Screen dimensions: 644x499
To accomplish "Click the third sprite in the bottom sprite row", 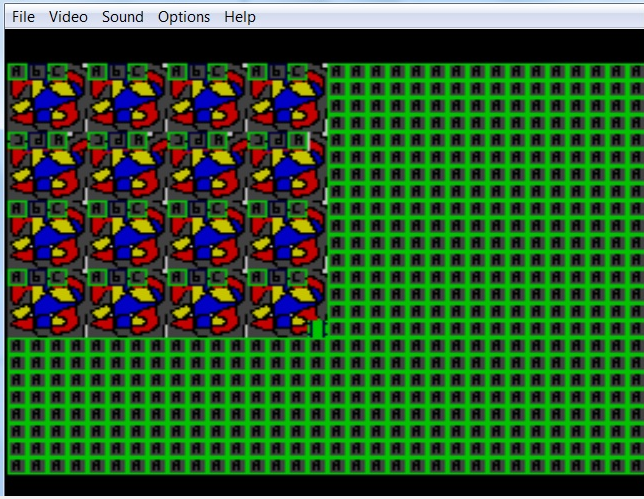I will click(x=206, y=302).
